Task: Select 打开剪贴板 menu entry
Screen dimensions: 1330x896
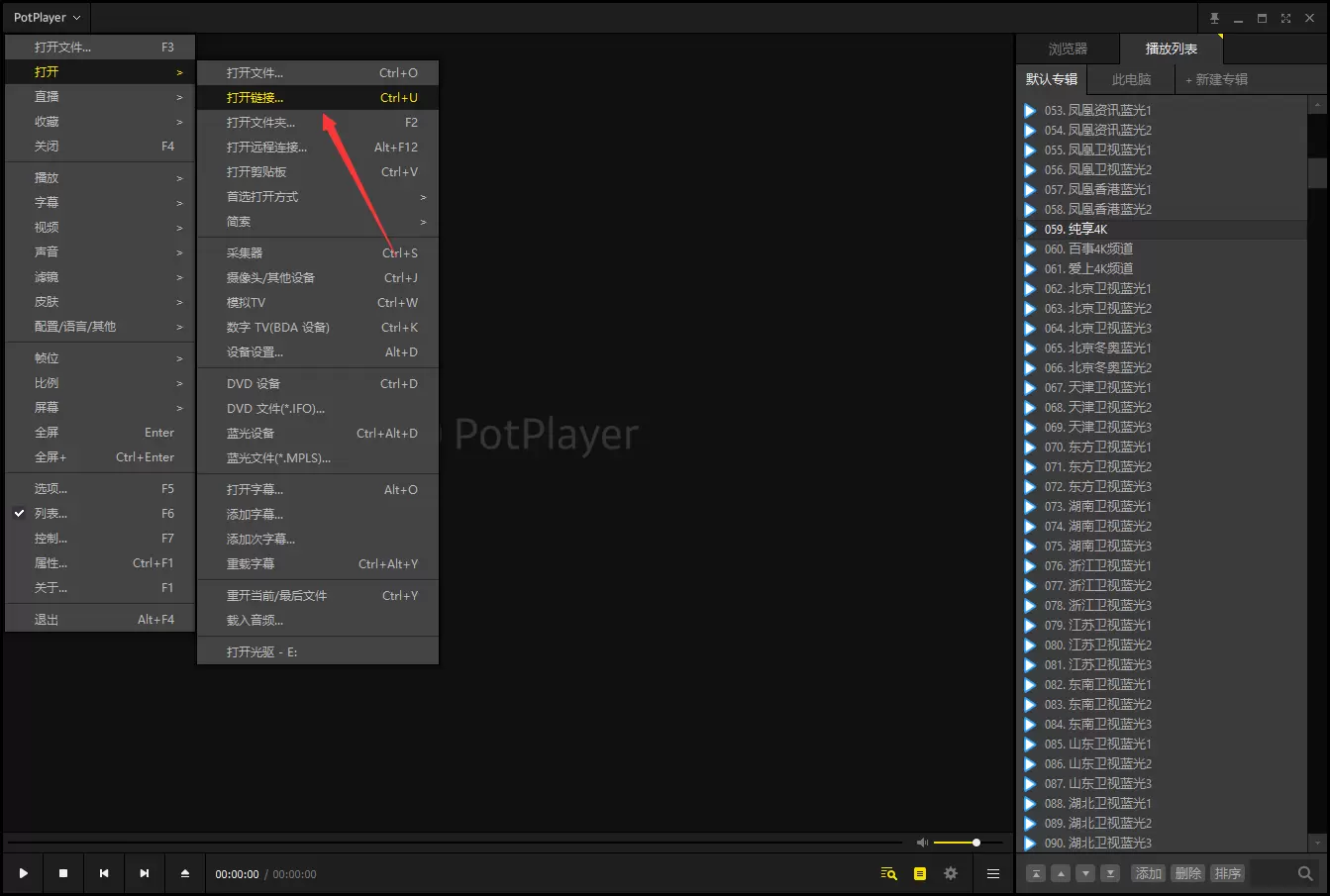Action: tap(318, 172)
